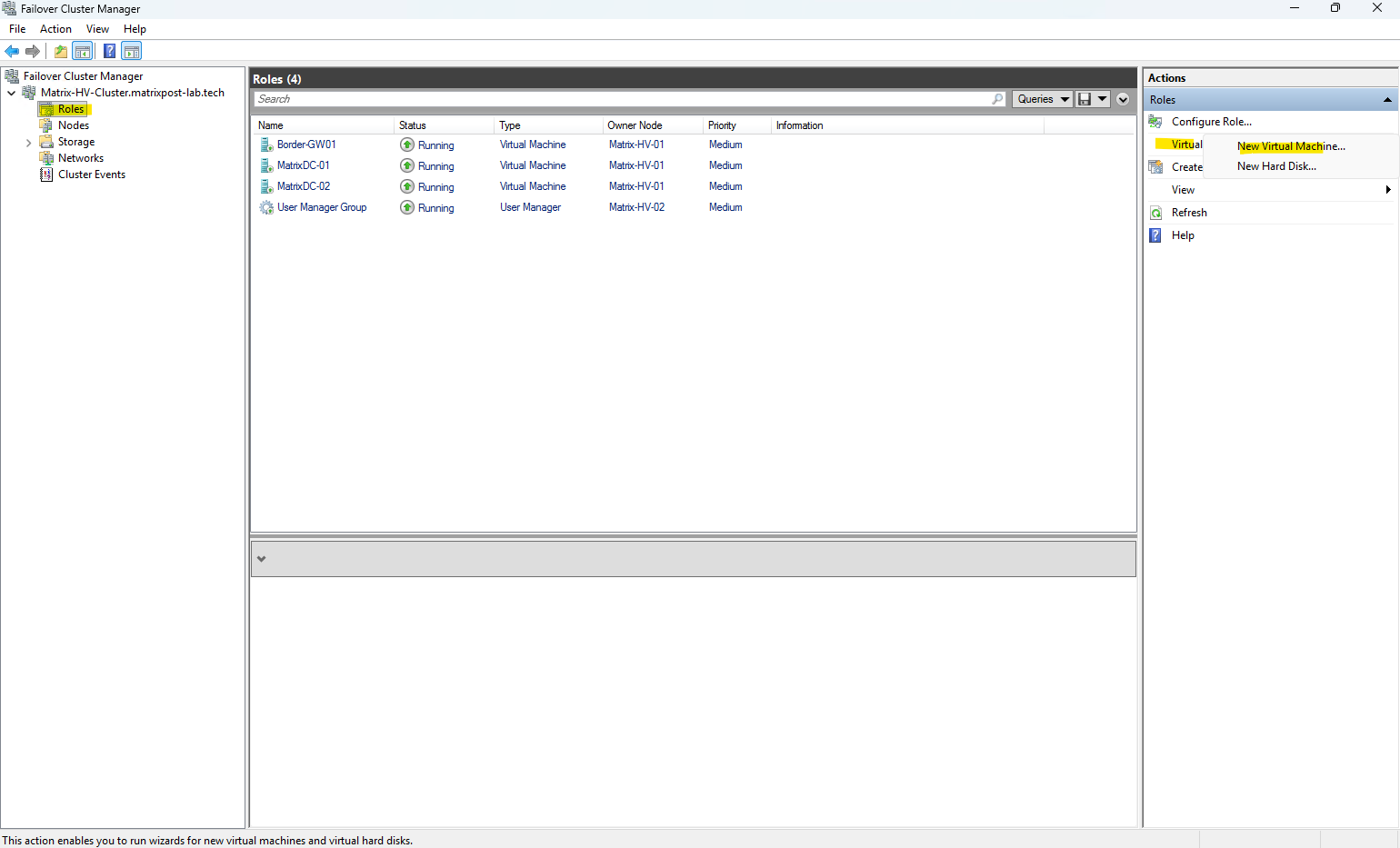The image size is (1400, 848).
Task: Toggle the Show/Hide Action Pane toolbar icon
Action: tap(132, 51)
